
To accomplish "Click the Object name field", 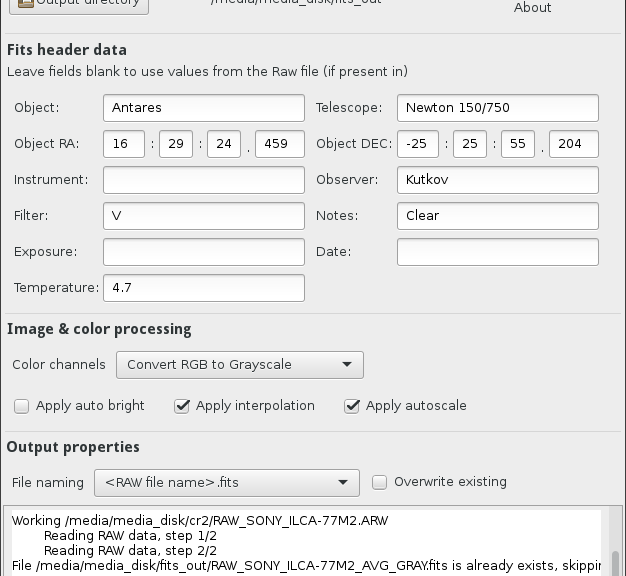I will (203, 108).
